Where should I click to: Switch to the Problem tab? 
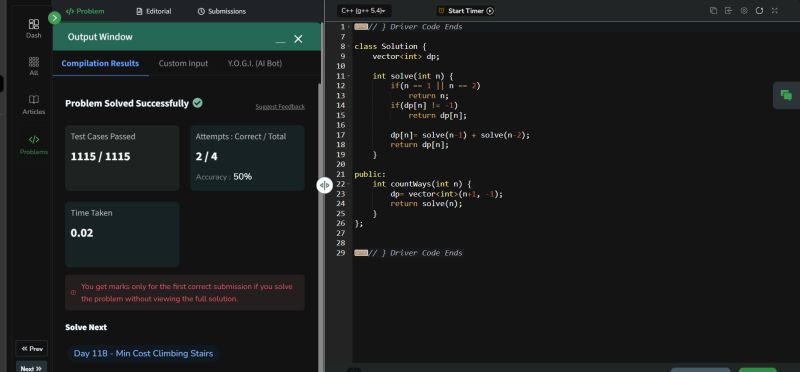[x=85, y=11]
